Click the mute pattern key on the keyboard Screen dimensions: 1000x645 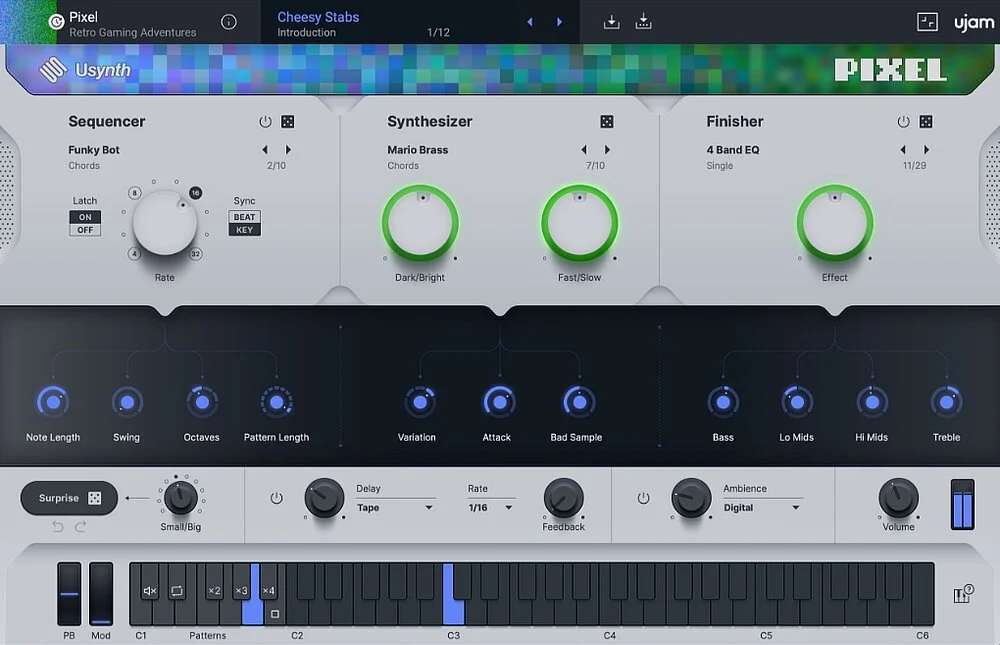click(x=150, y=591)
